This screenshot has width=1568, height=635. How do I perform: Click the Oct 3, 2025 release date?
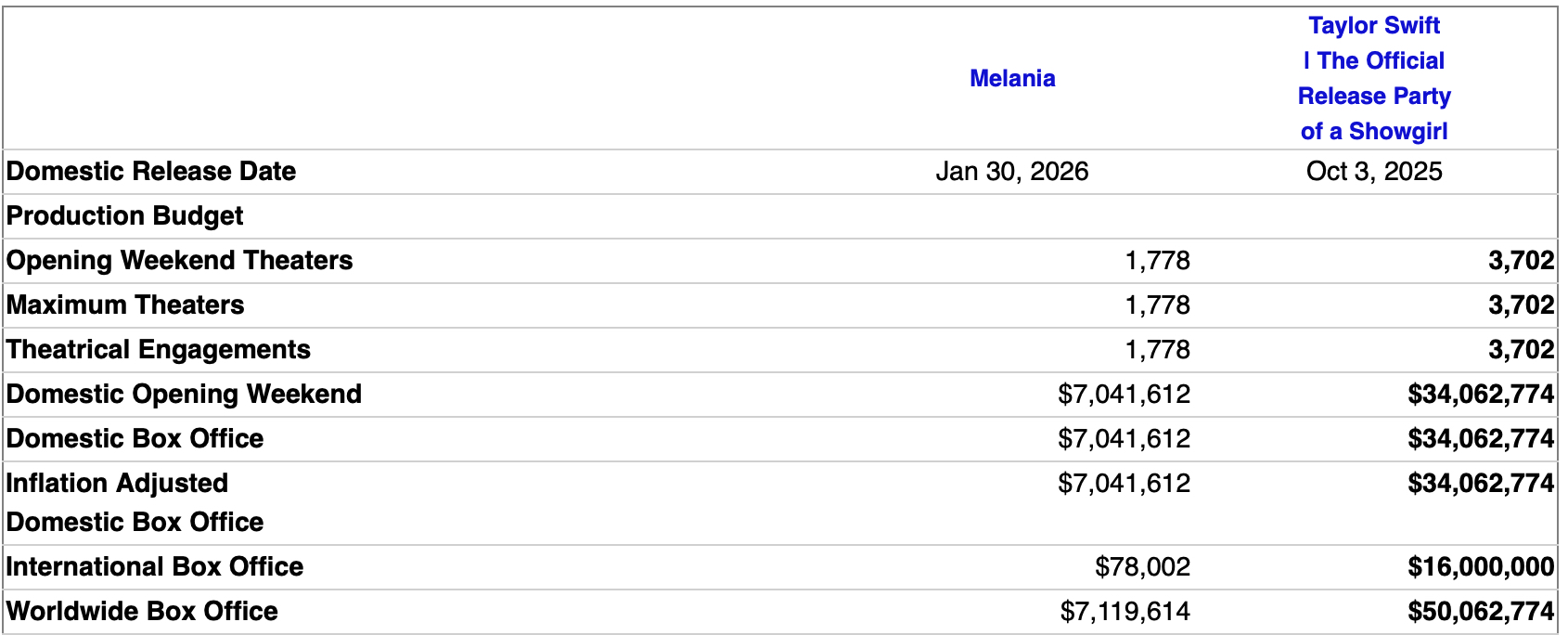coord(1373,172)
